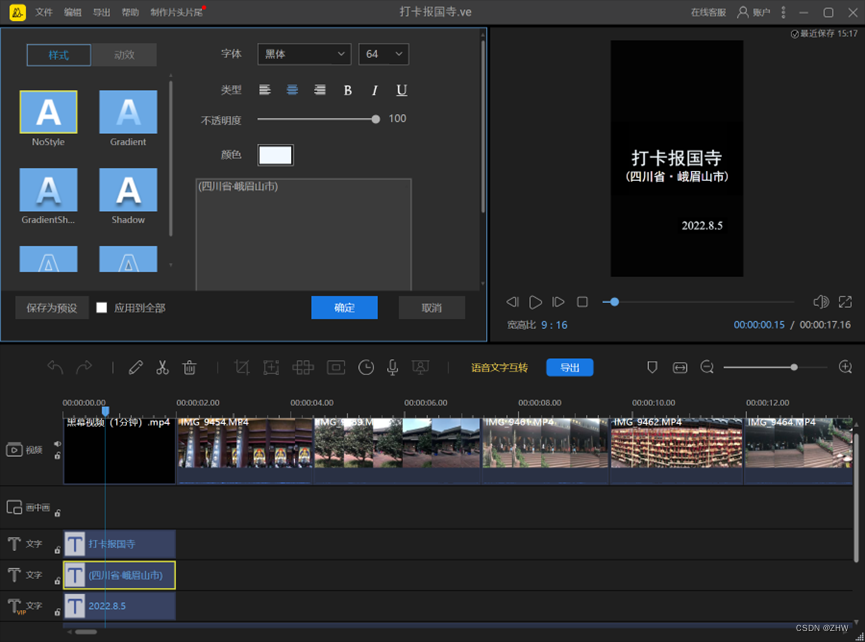Click the blue 确定 button
This screenshot has height=642, width=865.
click(x=344, y=308)
